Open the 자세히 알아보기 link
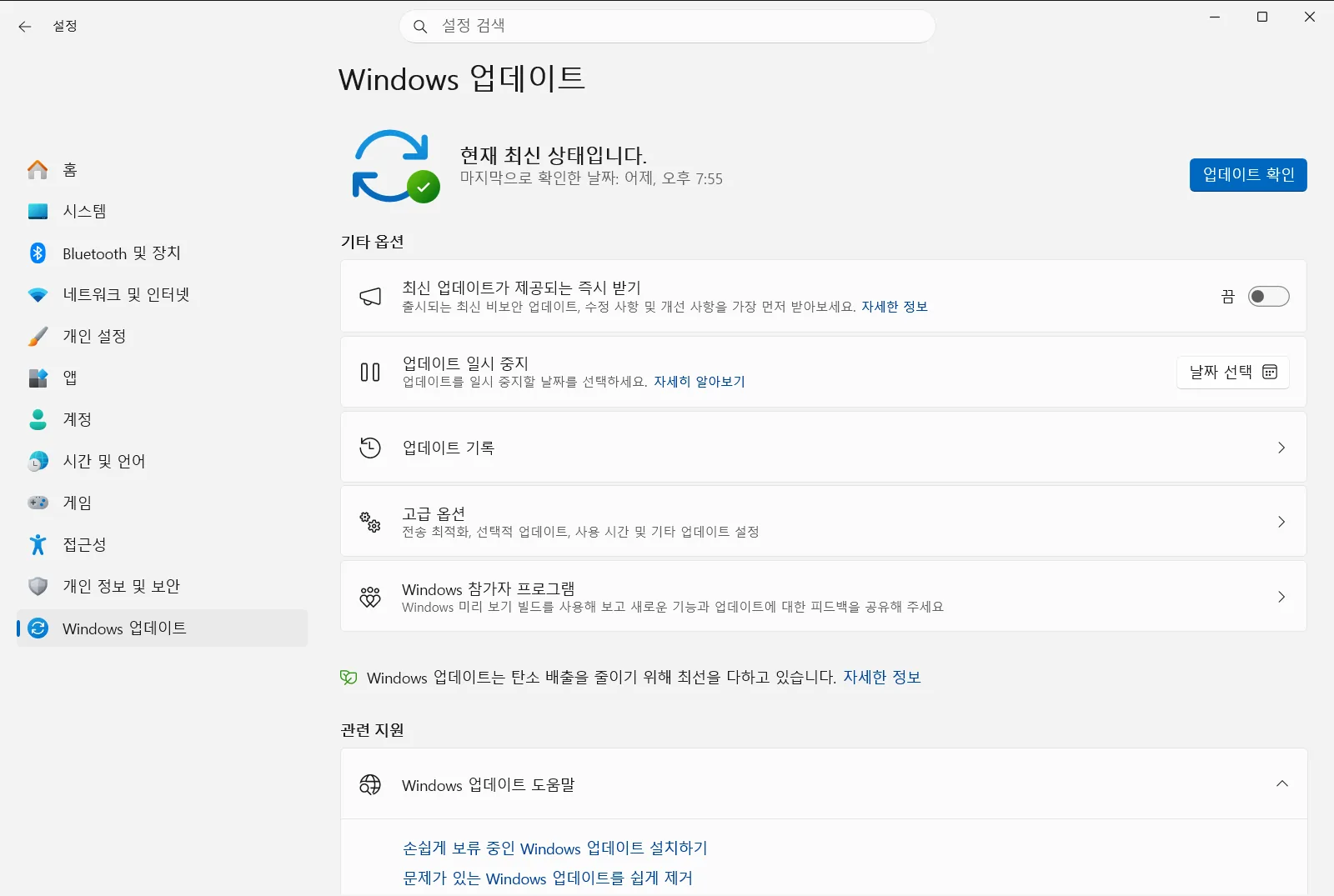Screen dimensions: 1334x896 tap(700, 382)
